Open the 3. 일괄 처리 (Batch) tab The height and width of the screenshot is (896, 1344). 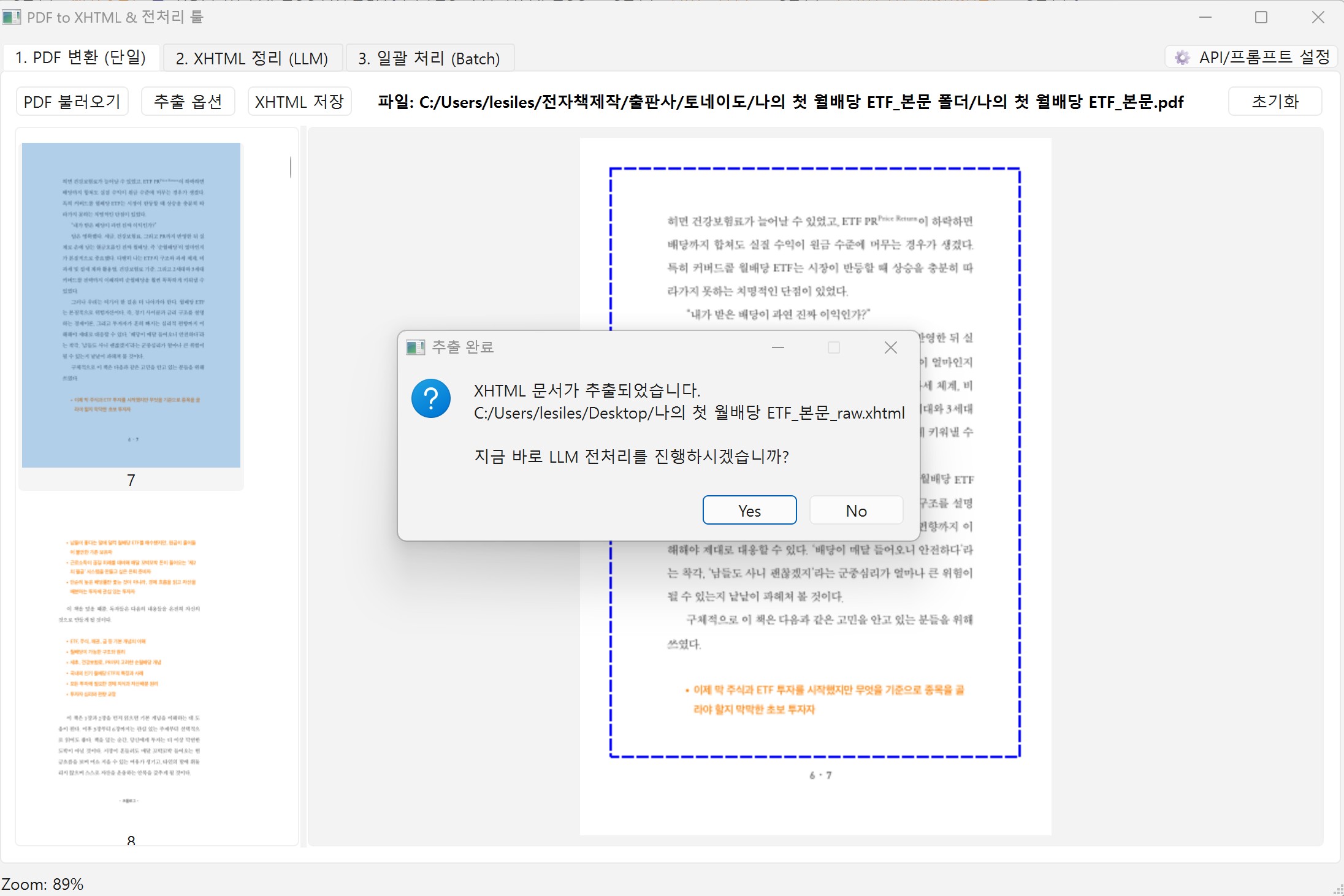tap(429, 58)
